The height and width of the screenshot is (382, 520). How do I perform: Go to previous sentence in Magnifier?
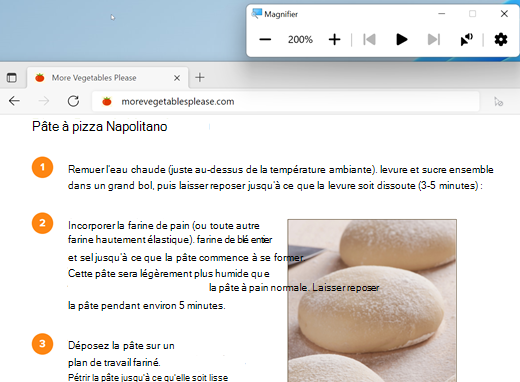[369, 40]
